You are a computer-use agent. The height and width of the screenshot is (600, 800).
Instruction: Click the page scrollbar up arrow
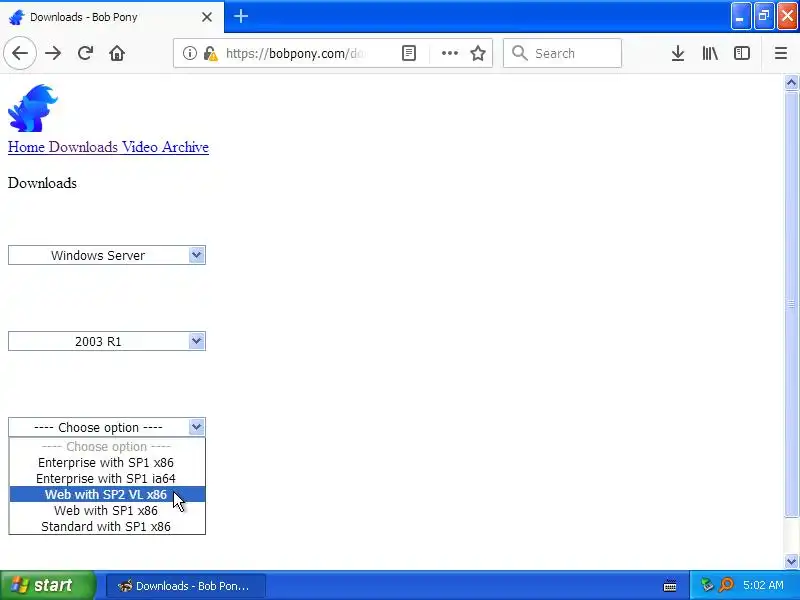pyautogui.click(x=791, y=82)
